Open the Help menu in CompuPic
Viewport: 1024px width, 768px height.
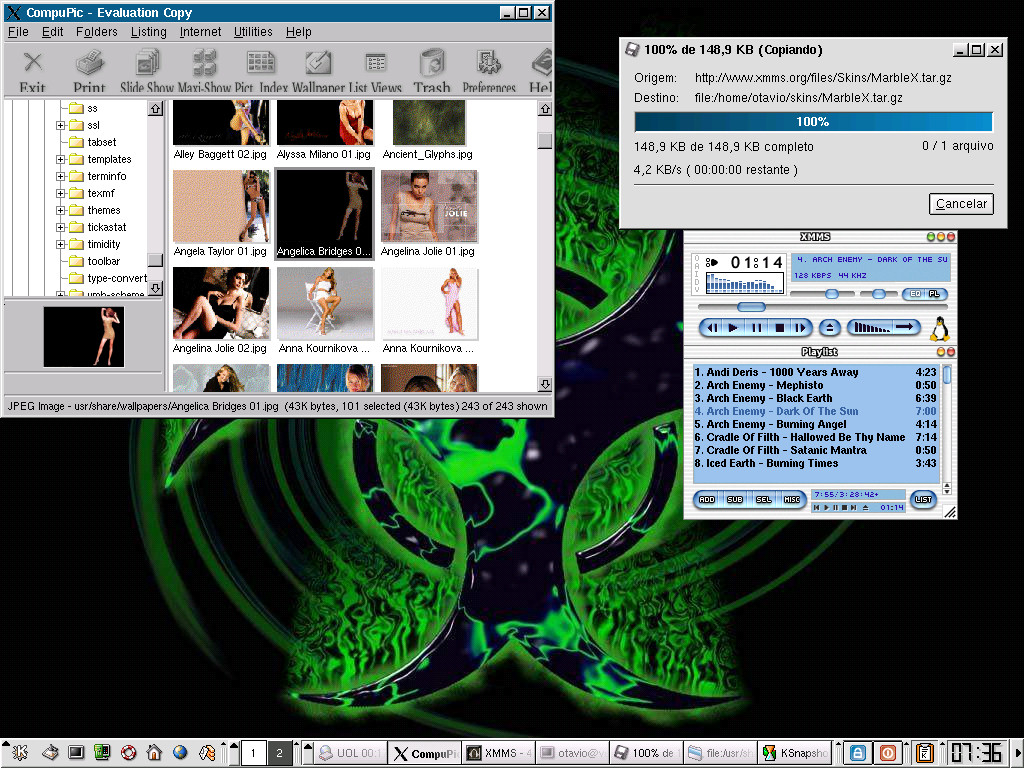298,31
